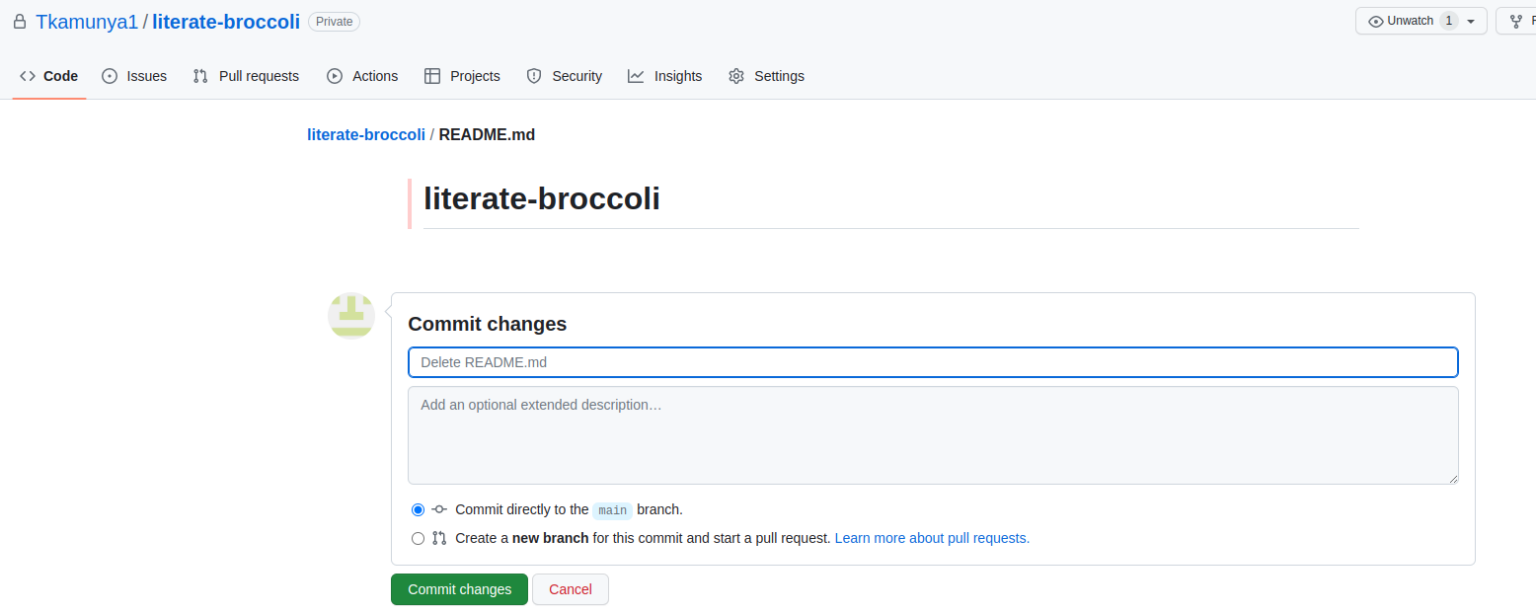Choose create a new branch for this commit
The height and width of the screenshot is (614, 1536).
coord(417,538)
